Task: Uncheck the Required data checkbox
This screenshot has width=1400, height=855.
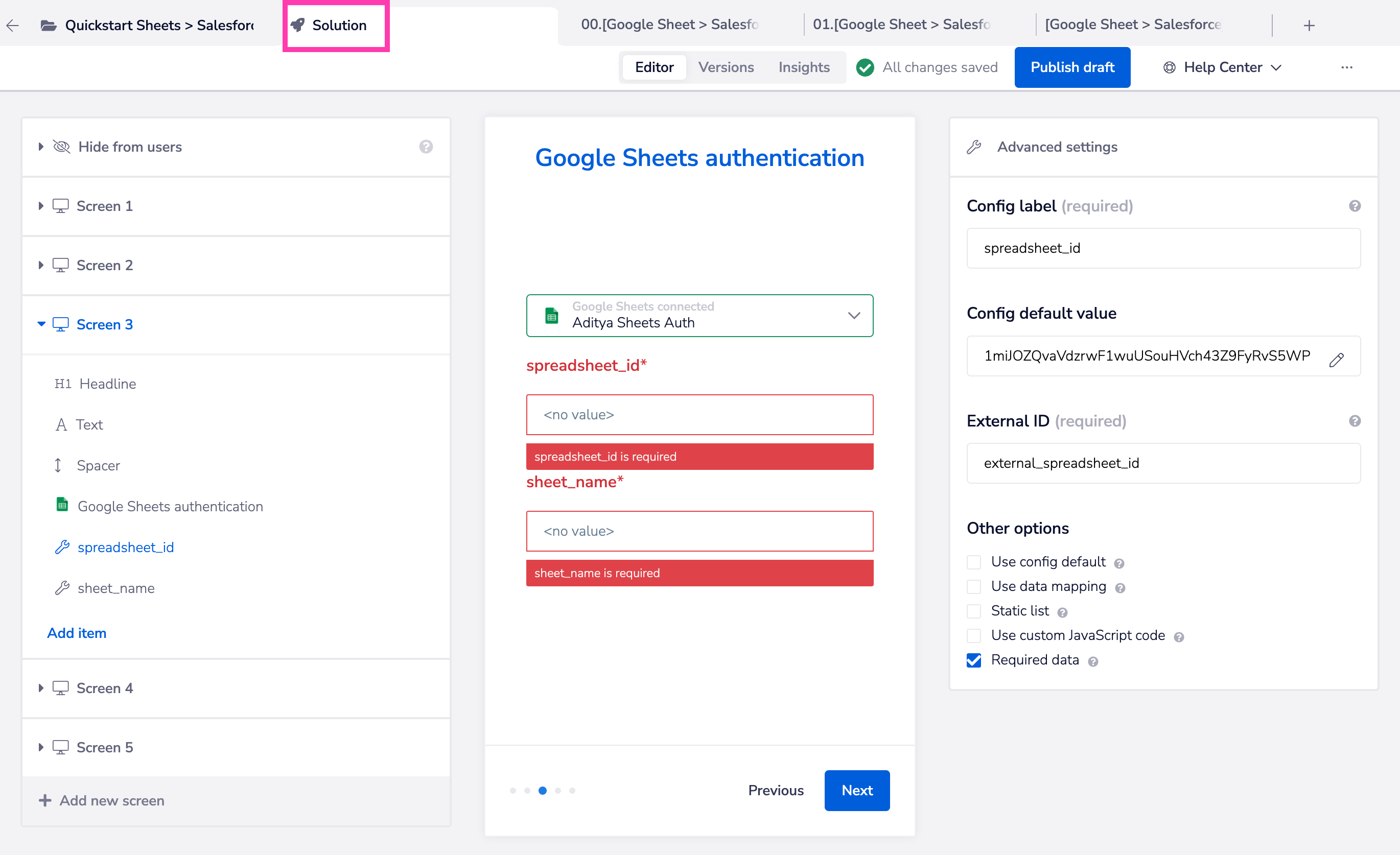Action: pyautogui.click(x=974, y=660)
